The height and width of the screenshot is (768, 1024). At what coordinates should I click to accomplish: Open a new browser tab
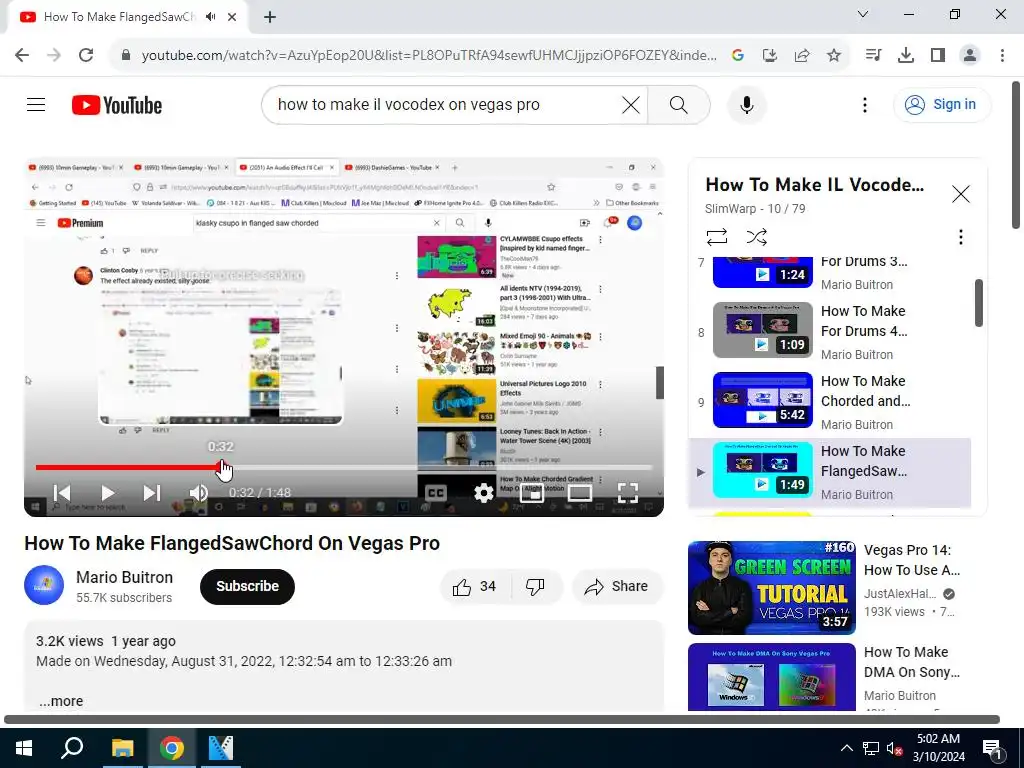[x=270, y=17]
